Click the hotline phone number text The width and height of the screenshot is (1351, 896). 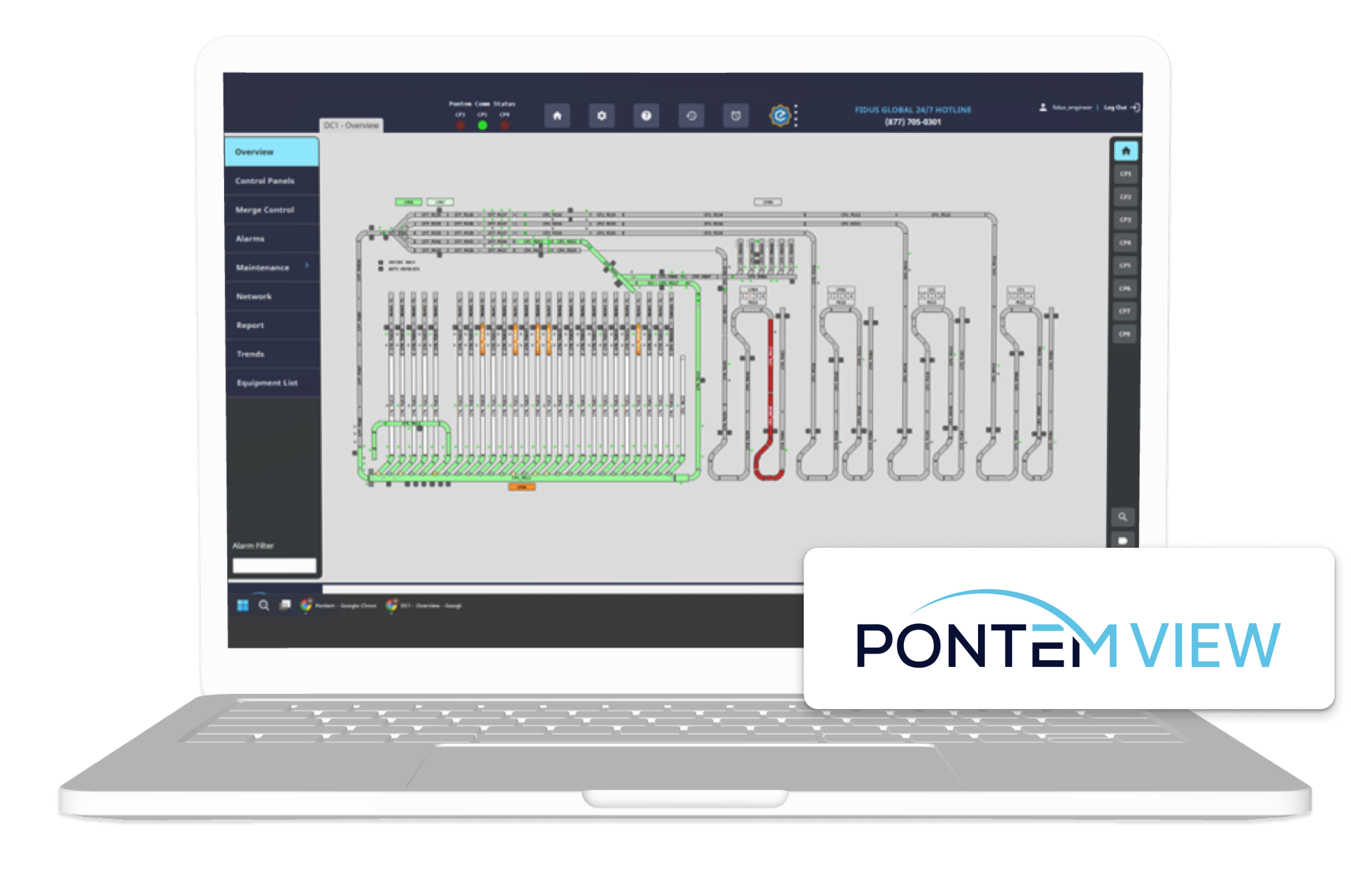[913, 122]
